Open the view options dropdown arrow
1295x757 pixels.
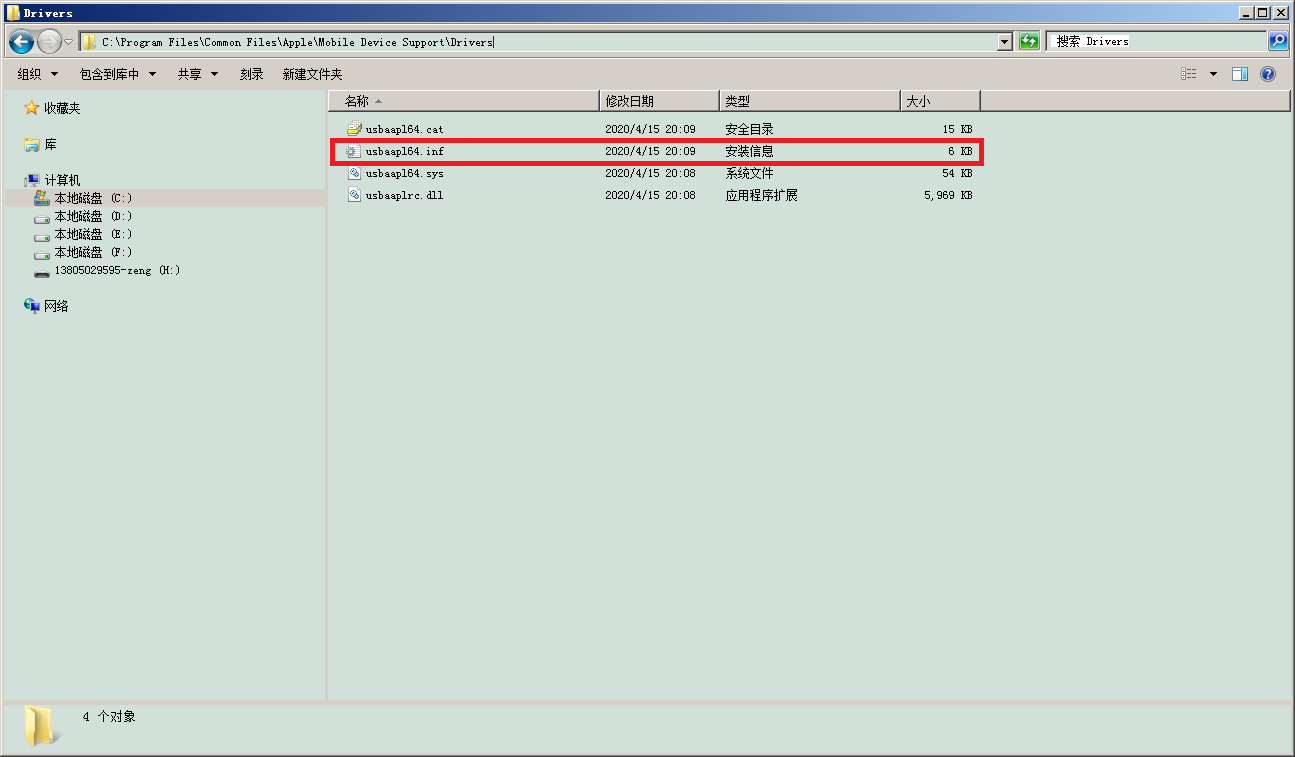coord(1213,74)
